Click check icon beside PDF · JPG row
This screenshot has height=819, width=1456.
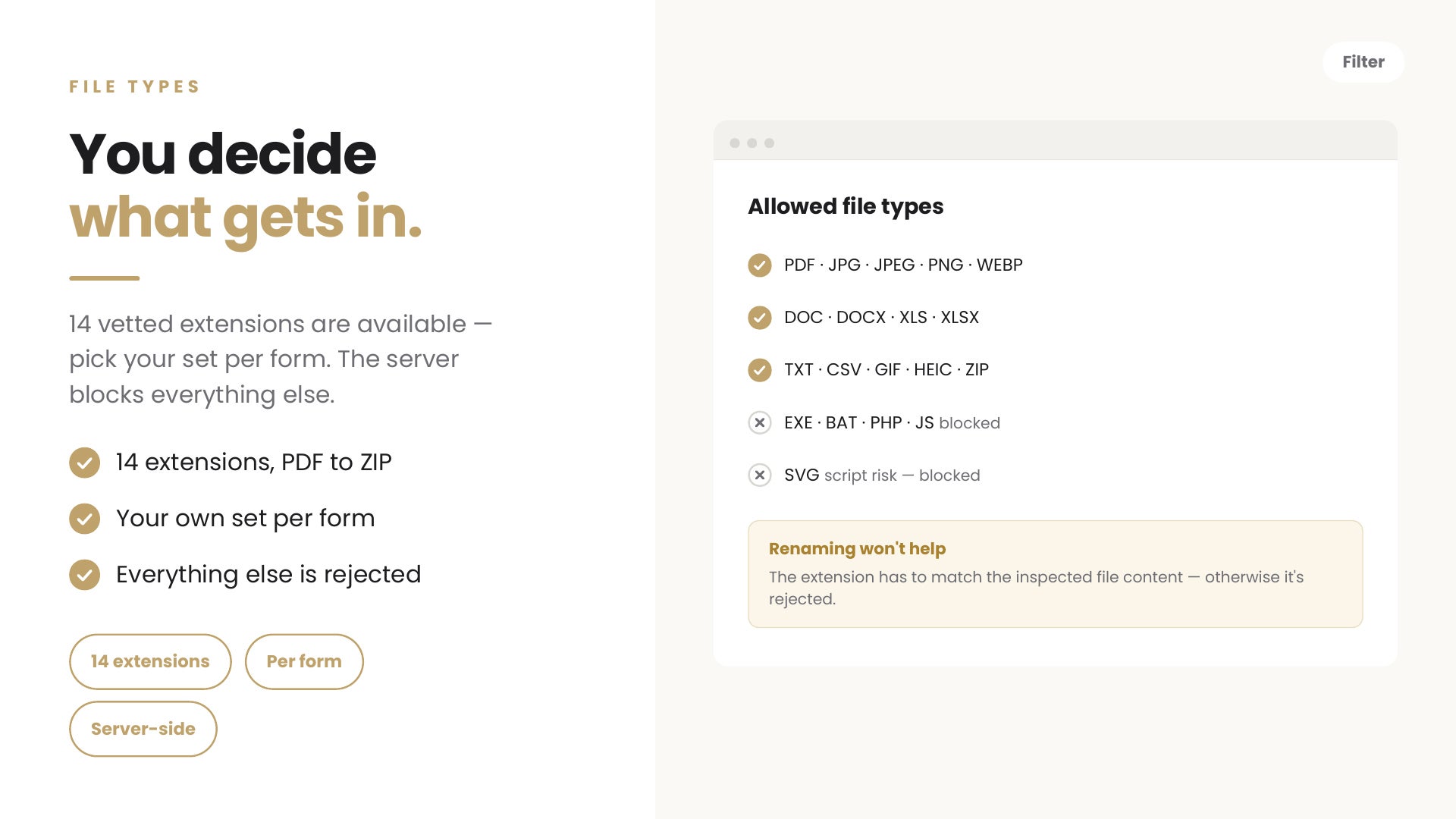(x=760, y=265)
